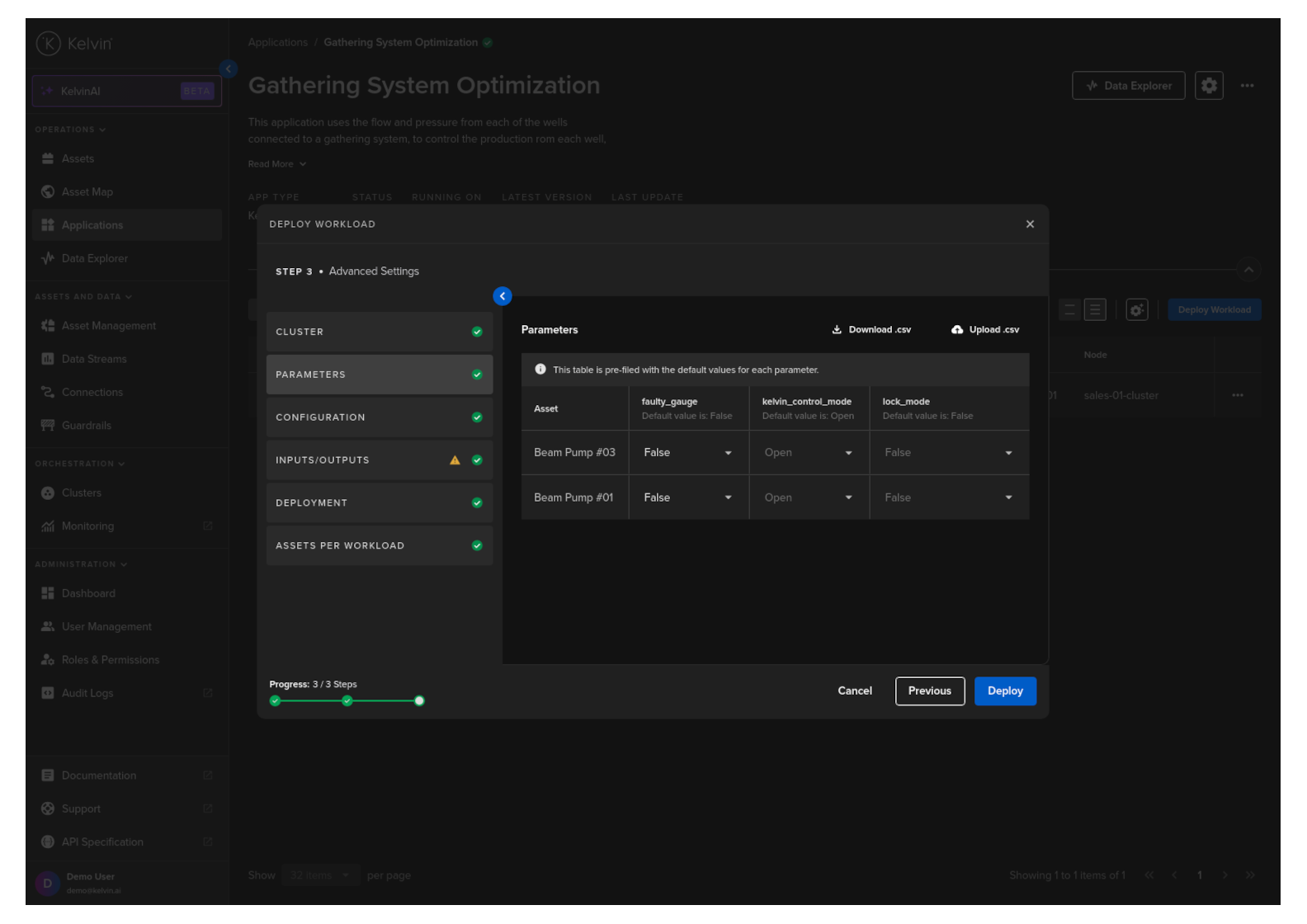This screenshot has height=924, width=1307.
Task: Open the three-dots menu in page header
Action: [x=1247, y=86]
